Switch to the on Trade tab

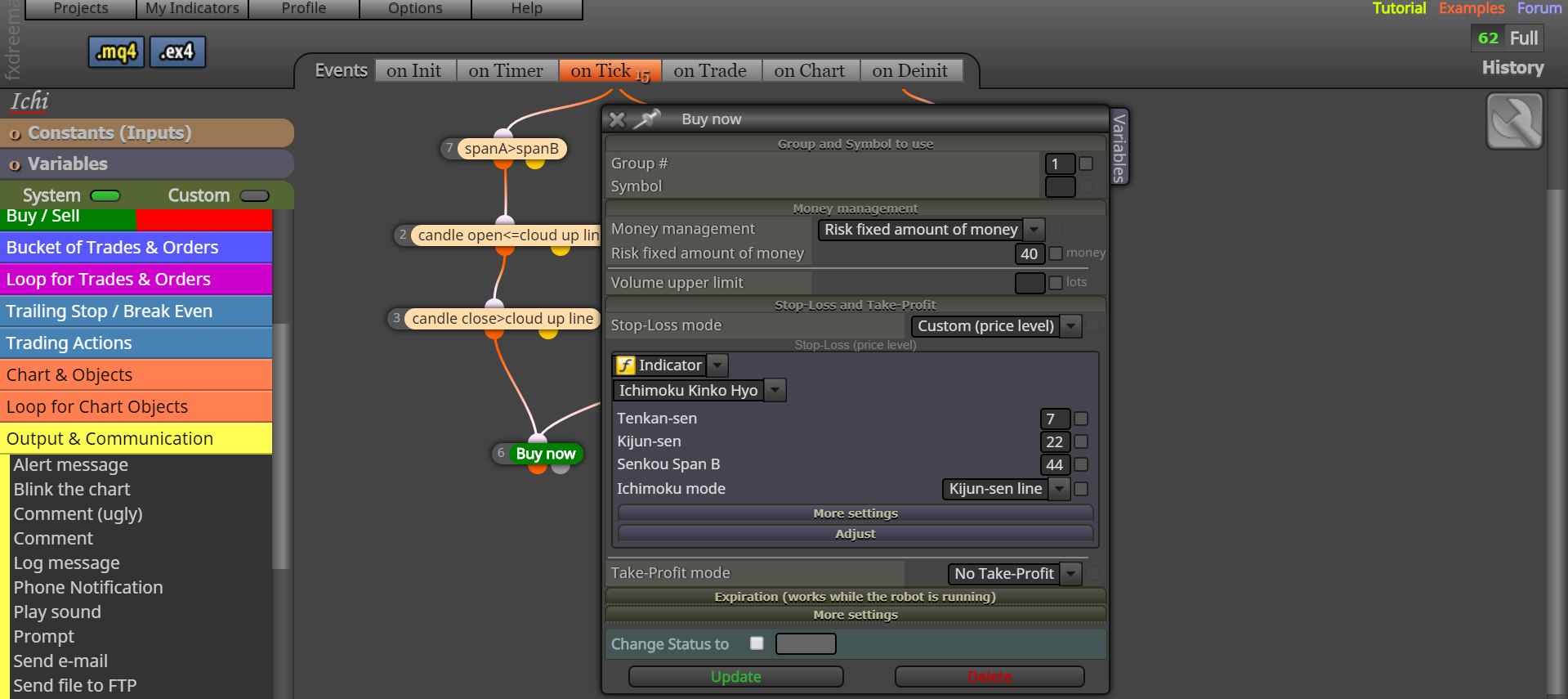pos(710,71)
